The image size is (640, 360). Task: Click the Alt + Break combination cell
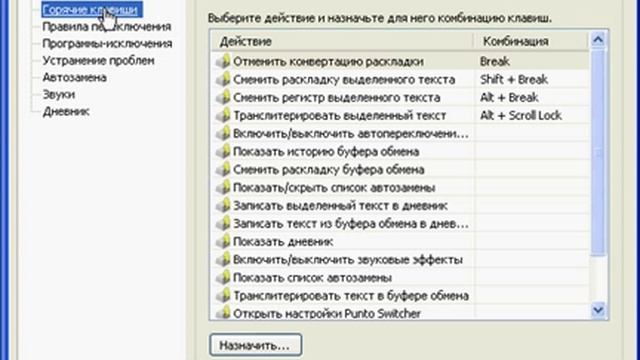tap(531, 98)
